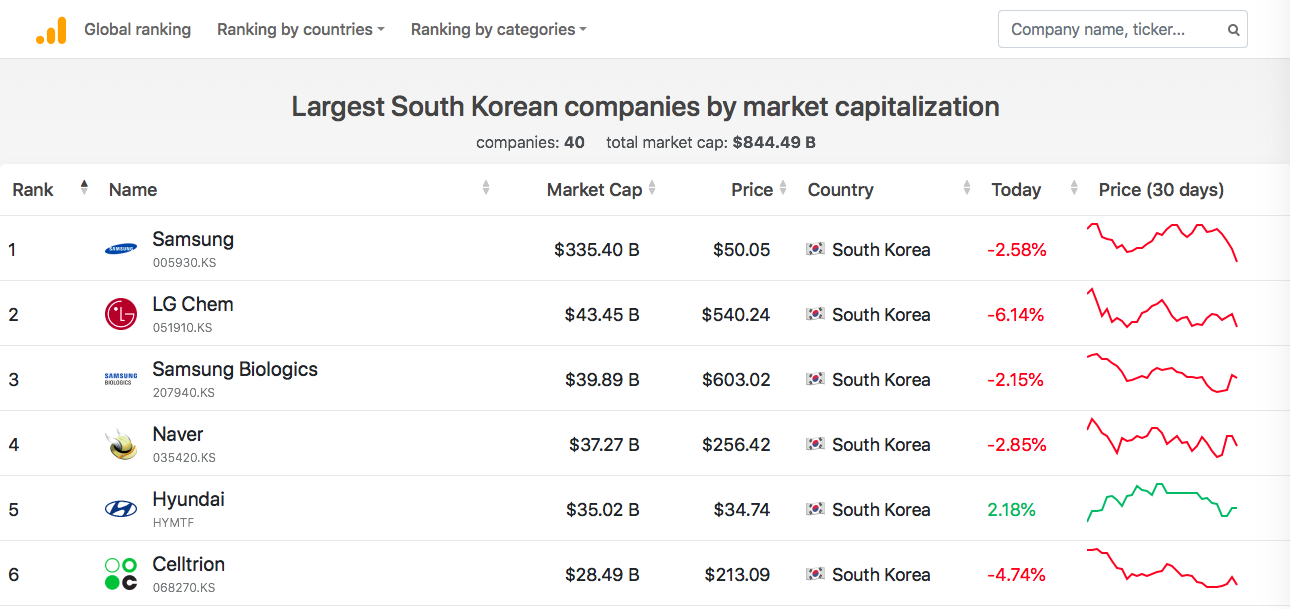The width and height of the screenshot is (1290, 609).
Task: Sort by Market Cap using its arrows
Action: (652, 187)
